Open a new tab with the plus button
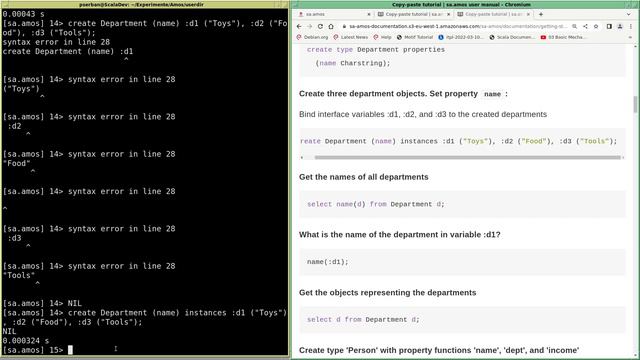640x360 pixels. [541, 14]
